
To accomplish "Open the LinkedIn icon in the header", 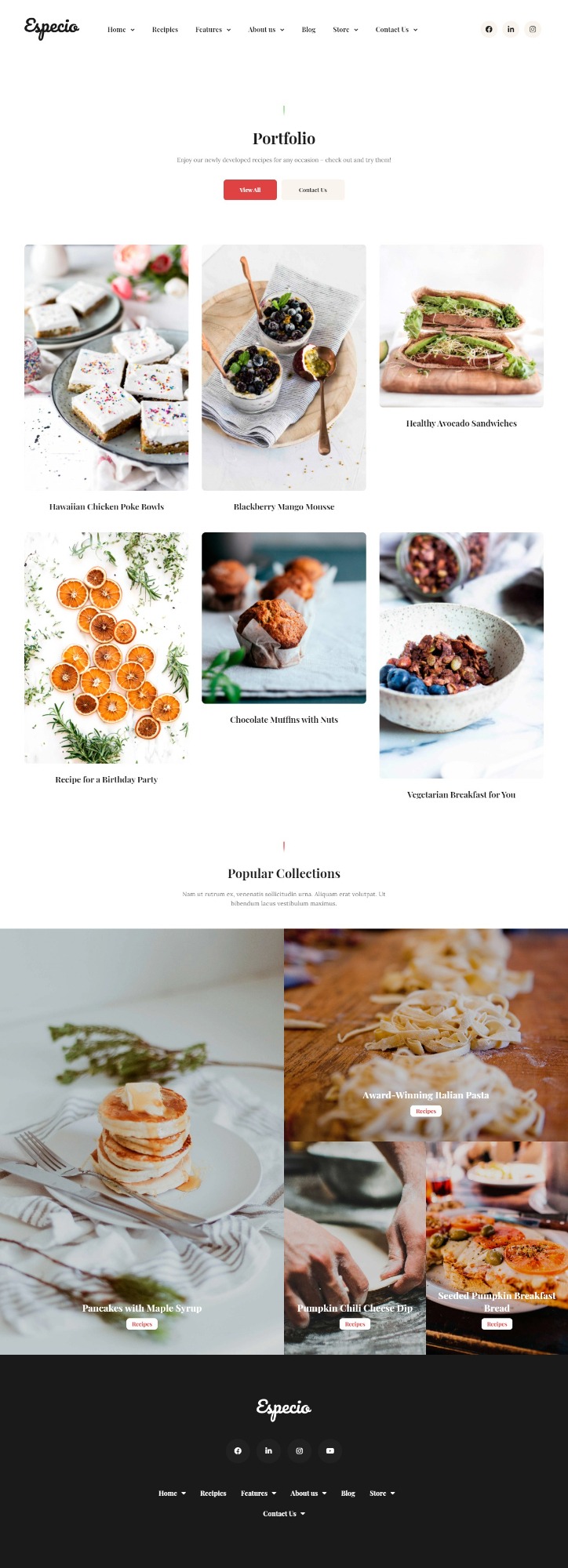I will pyautogui.click(x=511, y=29).
